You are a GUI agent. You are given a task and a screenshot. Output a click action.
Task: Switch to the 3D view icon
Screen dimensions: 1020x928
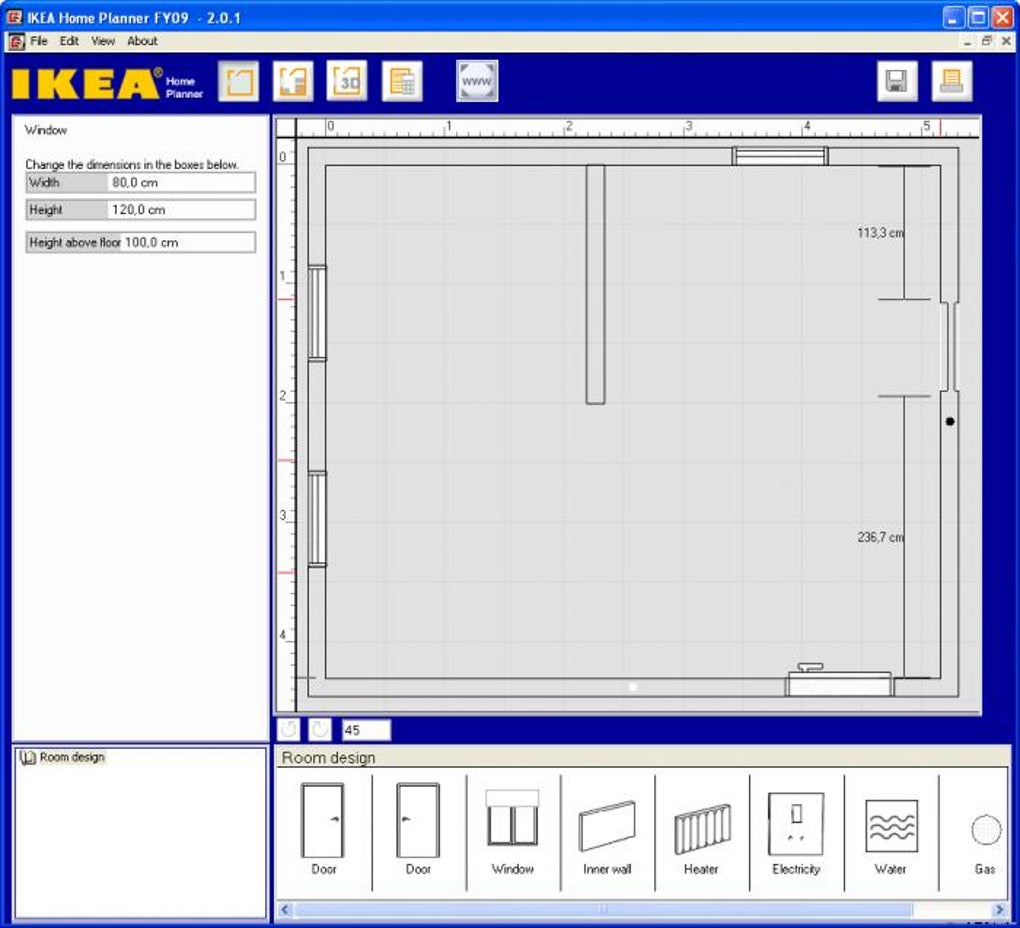(347, 81)
